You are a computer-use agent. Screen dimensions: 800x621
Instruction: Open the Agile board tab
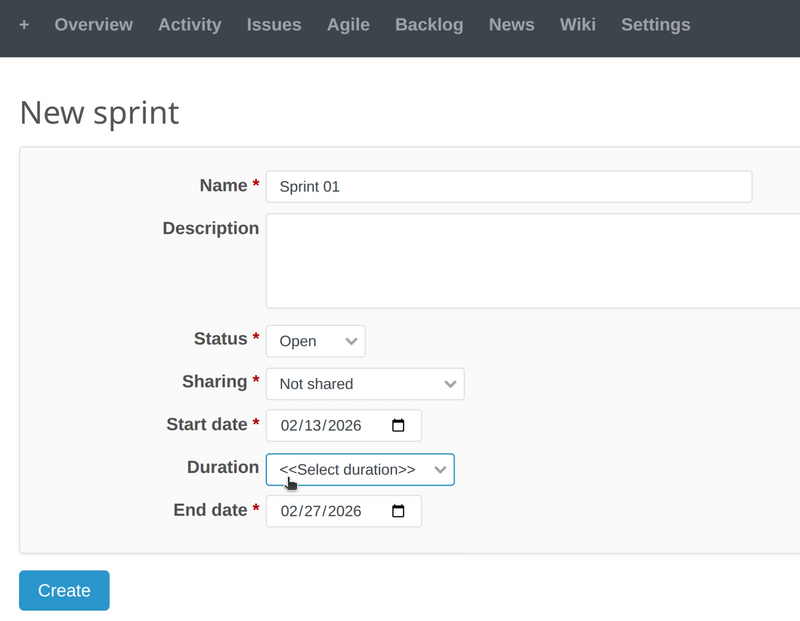[x=348, y=25]
